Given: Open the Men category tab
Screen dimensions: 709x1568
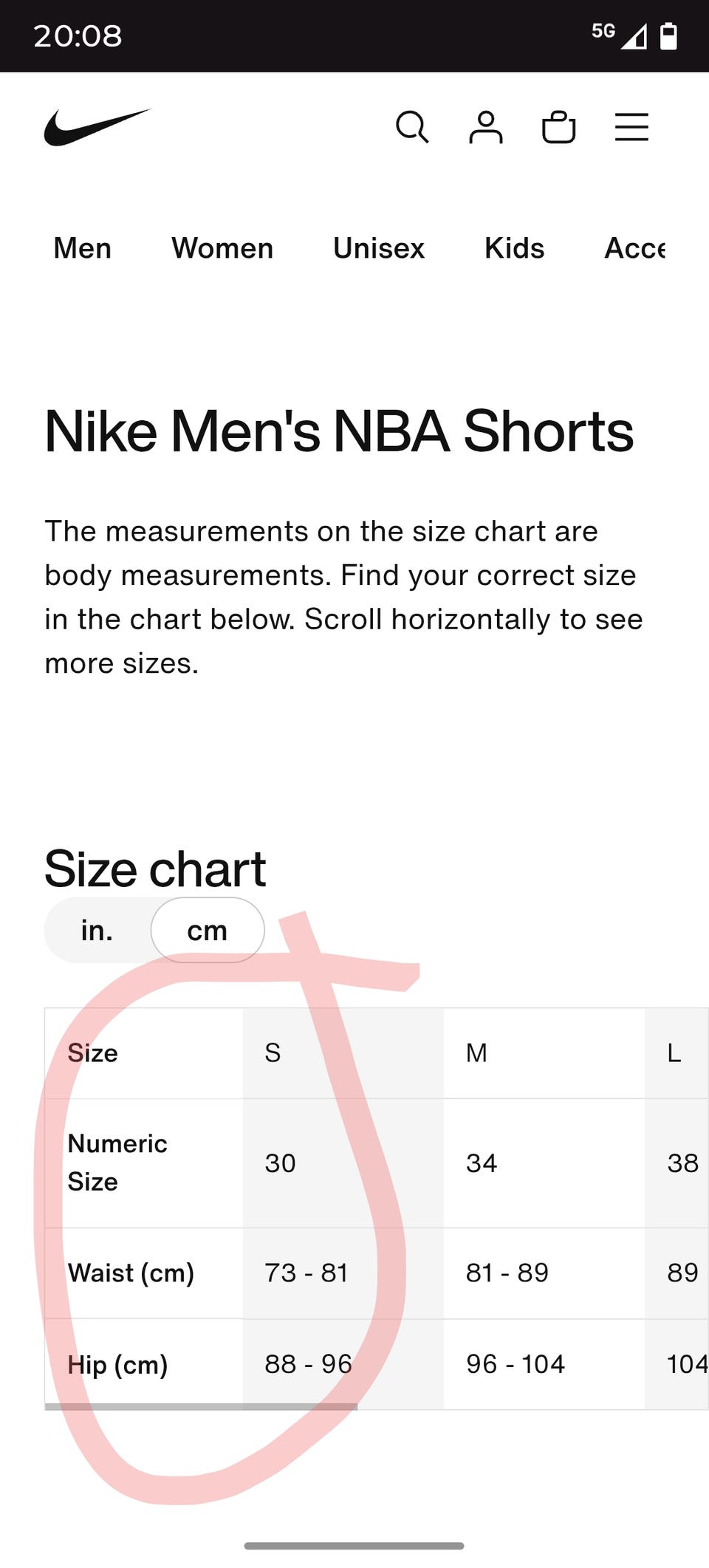Looking at the screenshot, I should click(83, 248).
